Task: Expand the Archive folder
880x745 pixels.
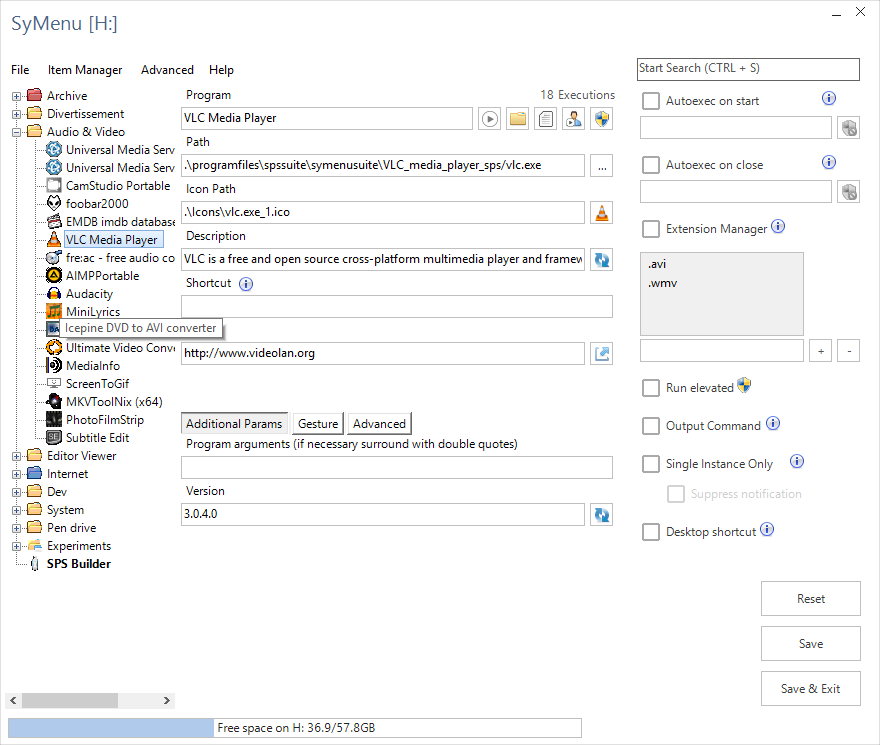Action: pyautogui.click(x=16, y=96)
